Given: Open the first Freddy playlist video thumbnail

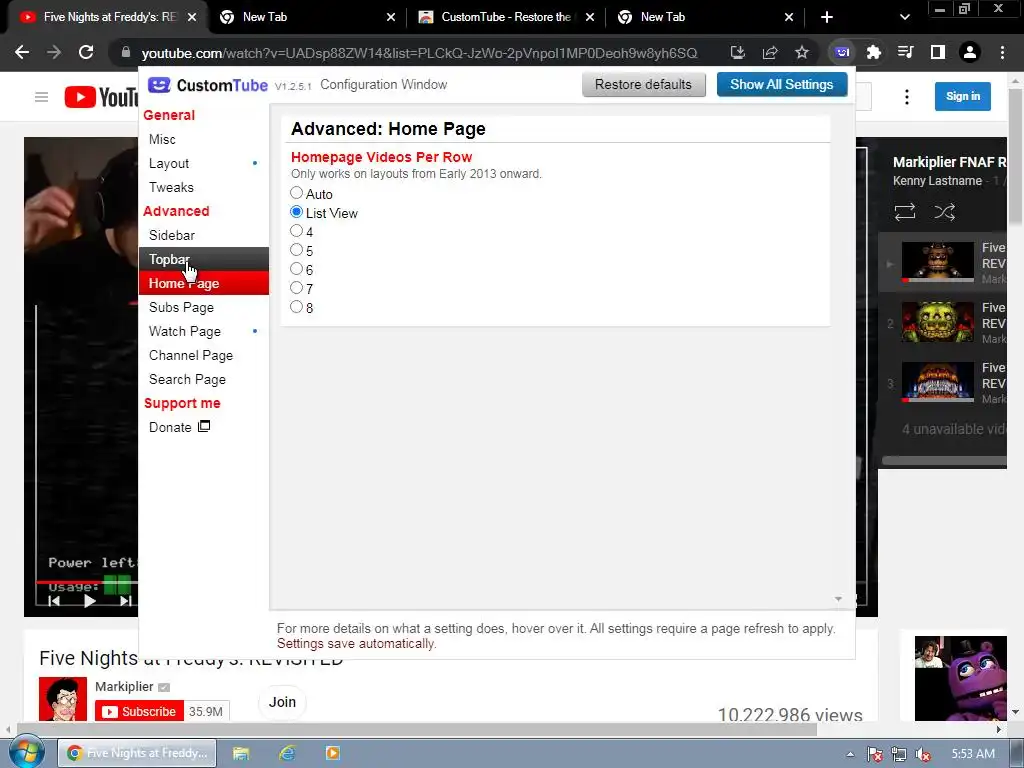Looking at the screenshot, I should (x=938, y=262).
